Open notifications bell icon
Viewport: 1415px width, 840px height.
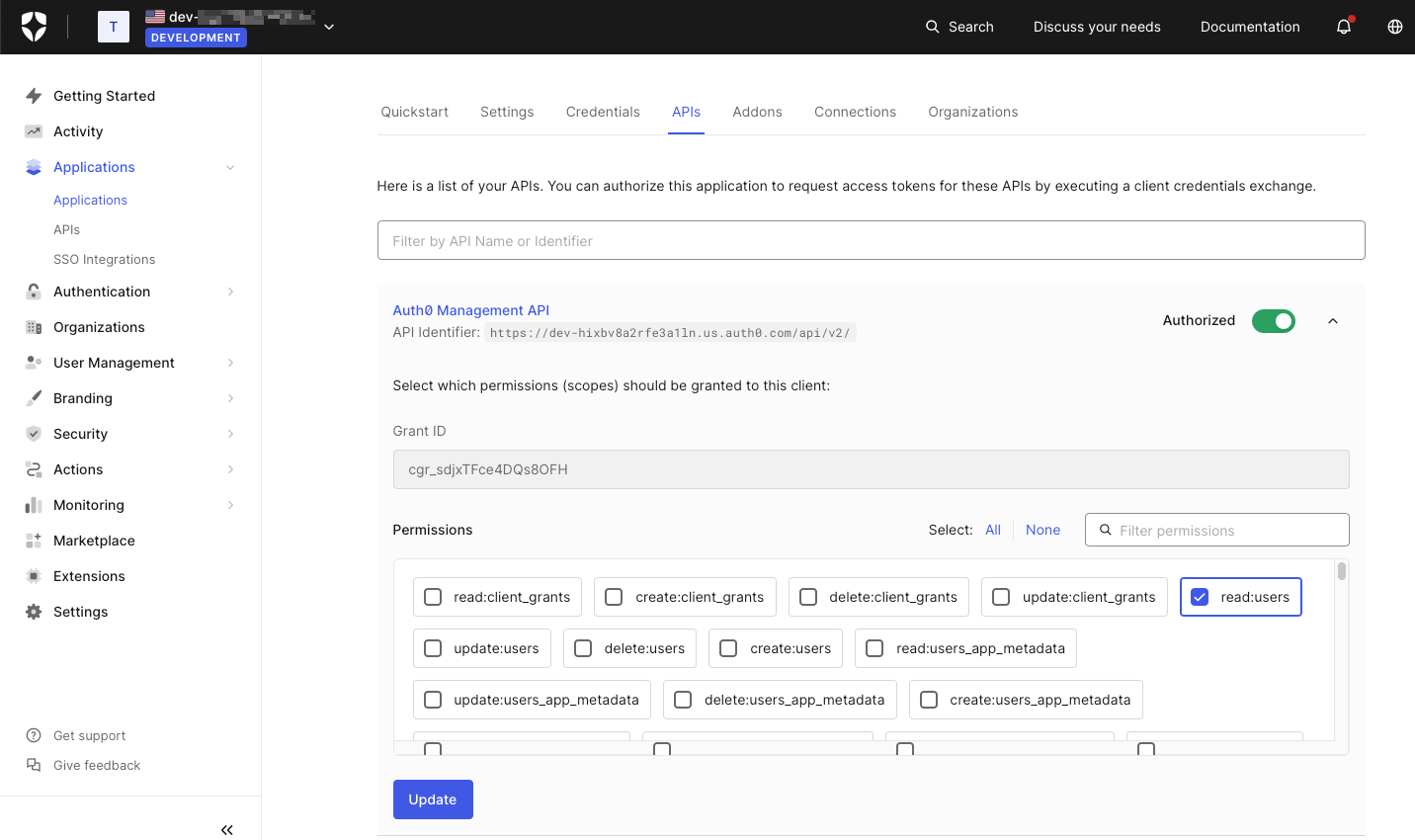(1344, 27)
